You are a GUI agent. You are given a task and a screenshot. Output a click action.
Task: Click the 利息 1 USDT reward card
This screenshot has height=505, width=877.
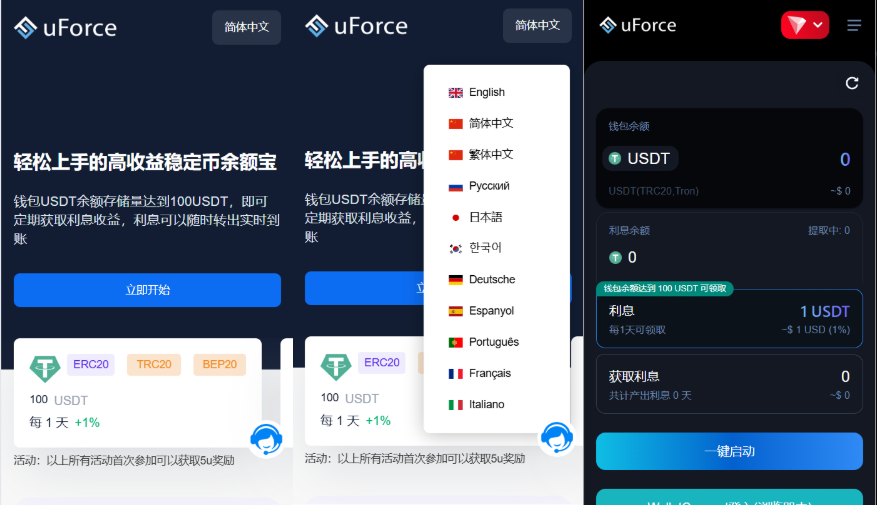[x=729, y=319]
